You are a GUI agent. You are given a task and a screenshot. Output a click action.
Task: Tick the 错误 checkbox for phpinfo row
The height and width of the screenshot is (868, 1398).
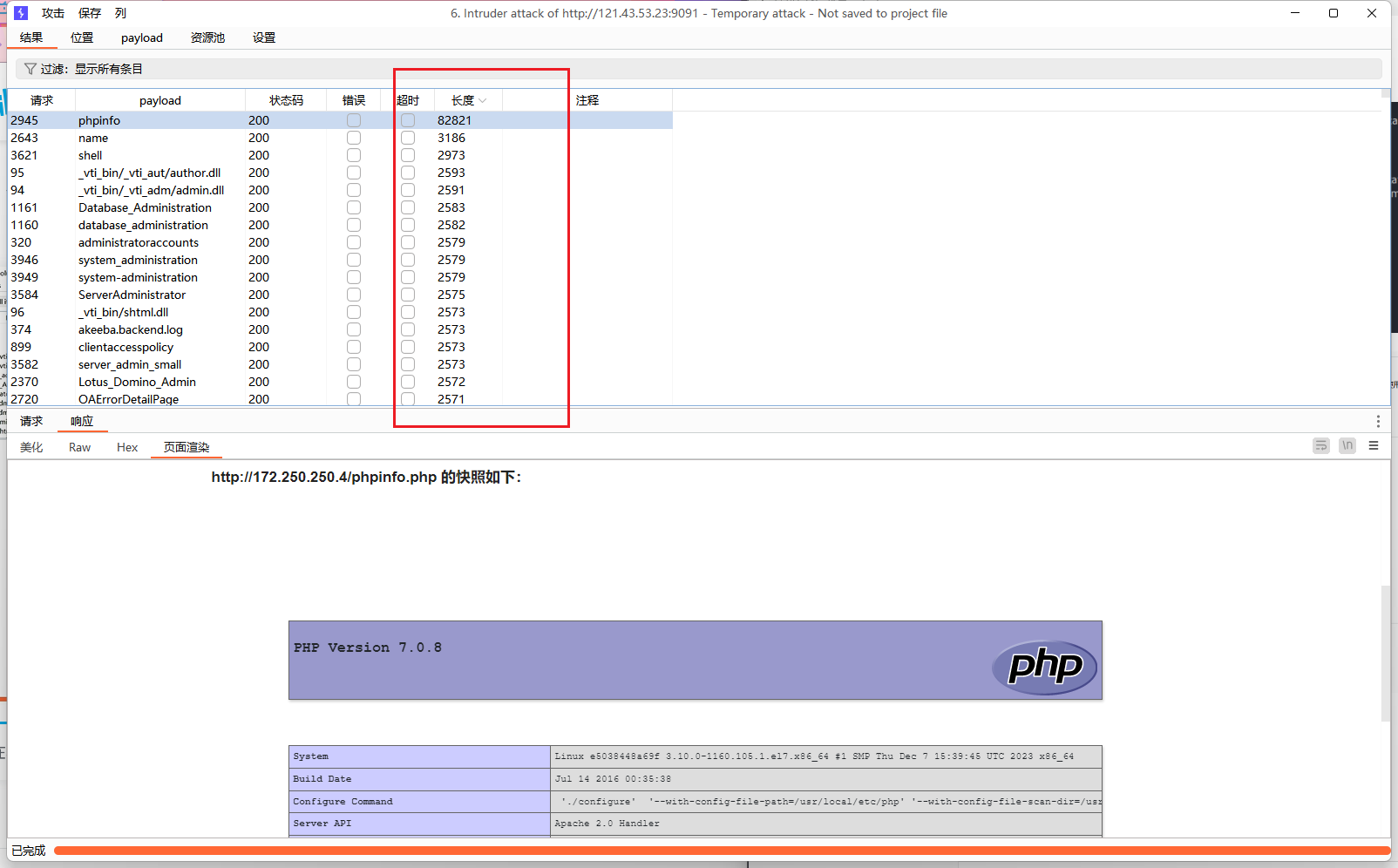click(x=354, y=120)
